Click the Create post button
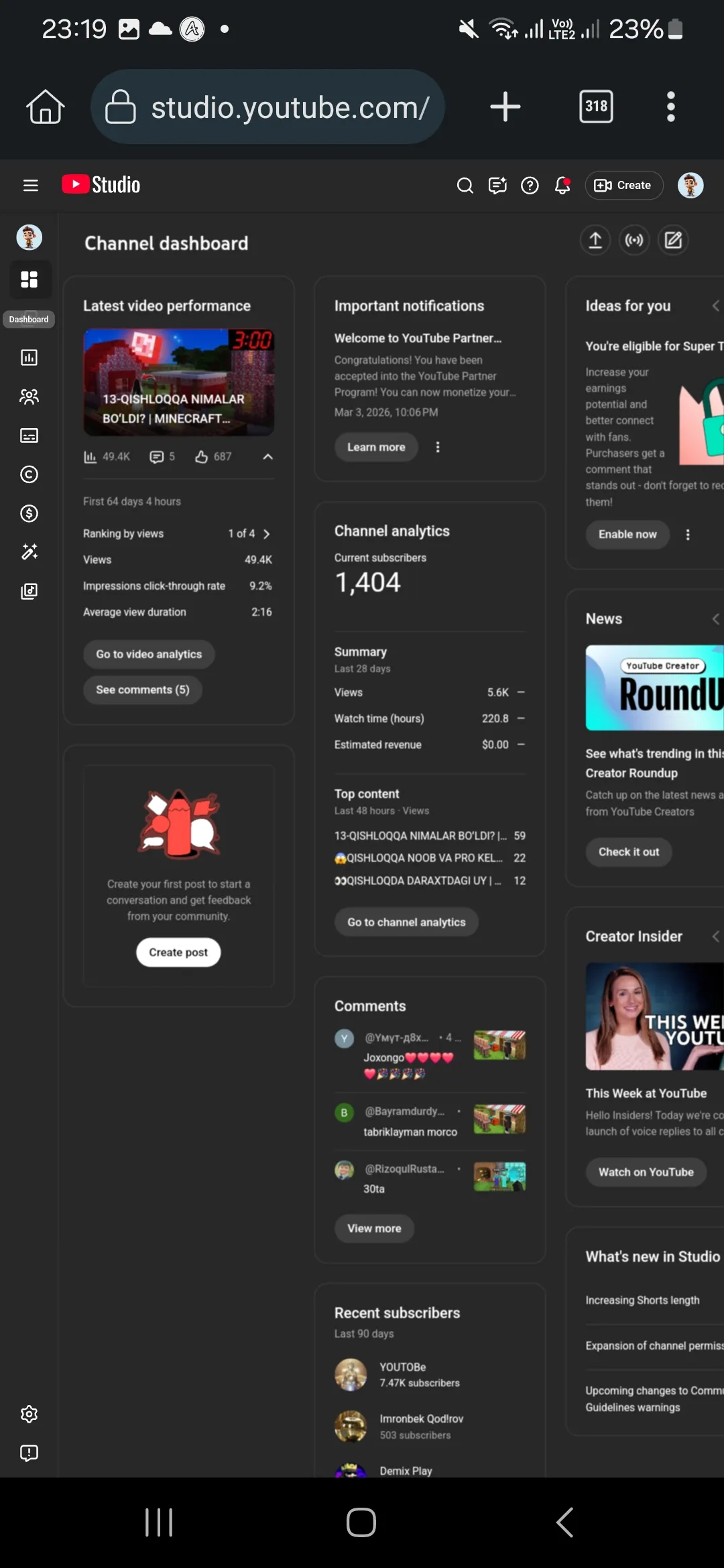The height and width of the screenshot is (1568, 724). coord(178,952)
